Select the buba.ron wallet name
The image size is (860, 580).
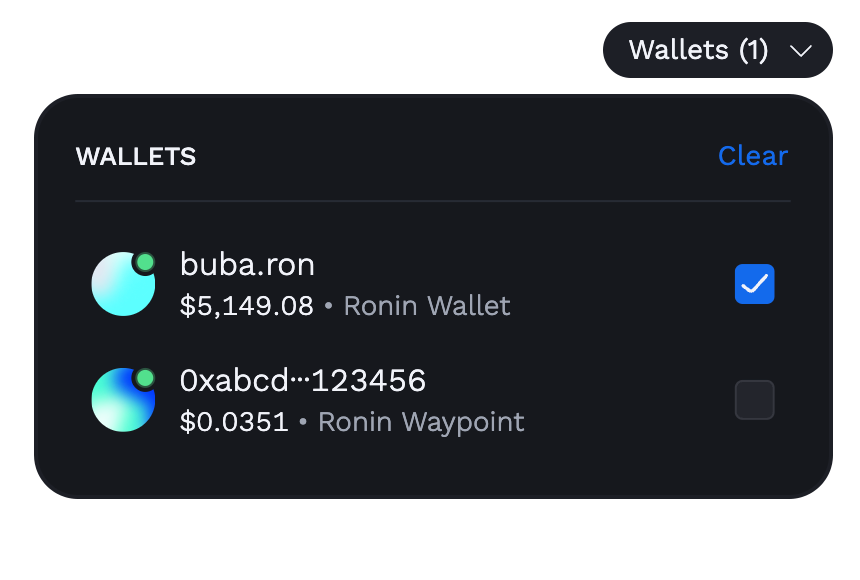click(247, 264)
